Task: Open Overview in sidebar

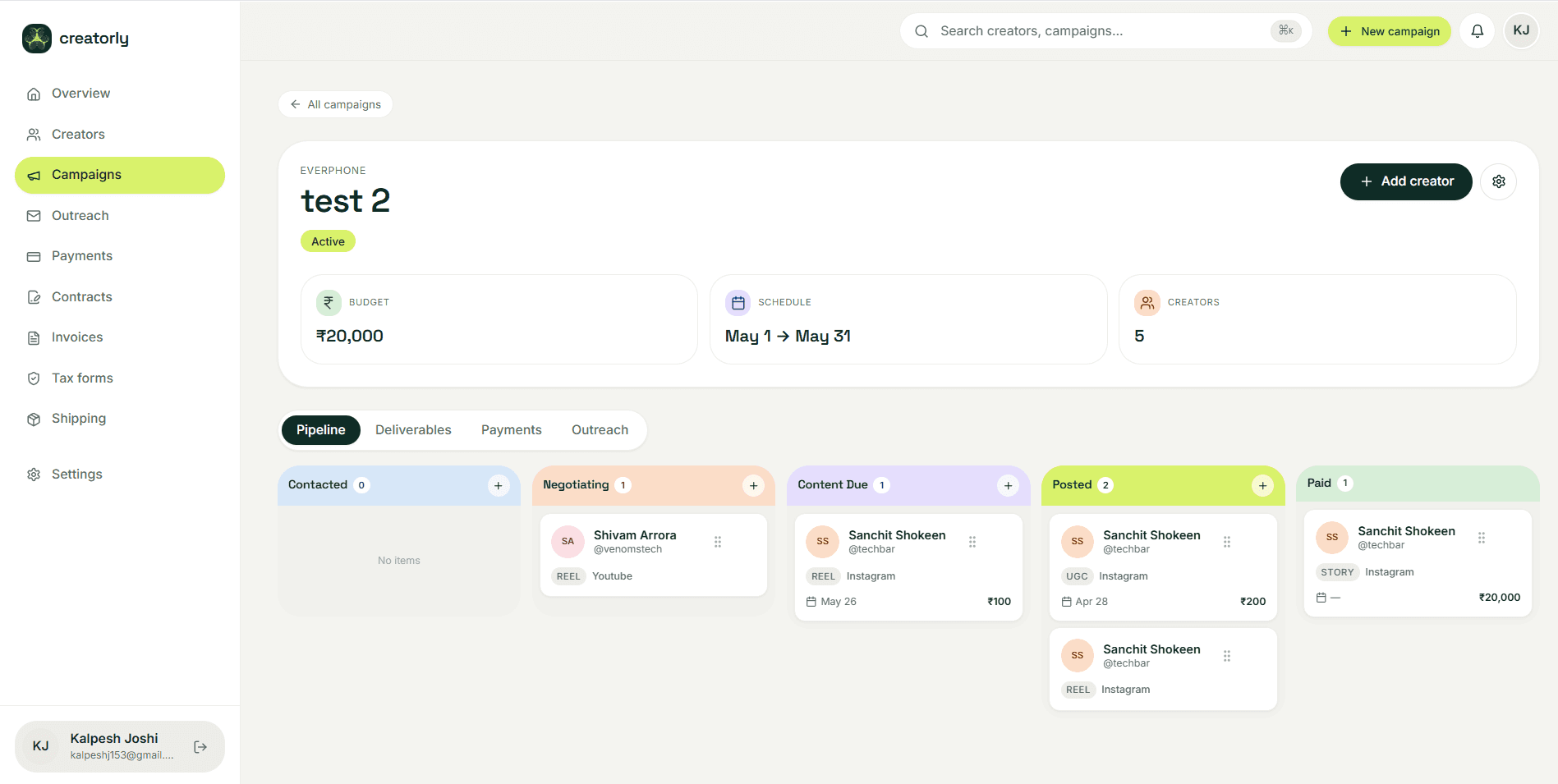Action: (x=120, y=94)
